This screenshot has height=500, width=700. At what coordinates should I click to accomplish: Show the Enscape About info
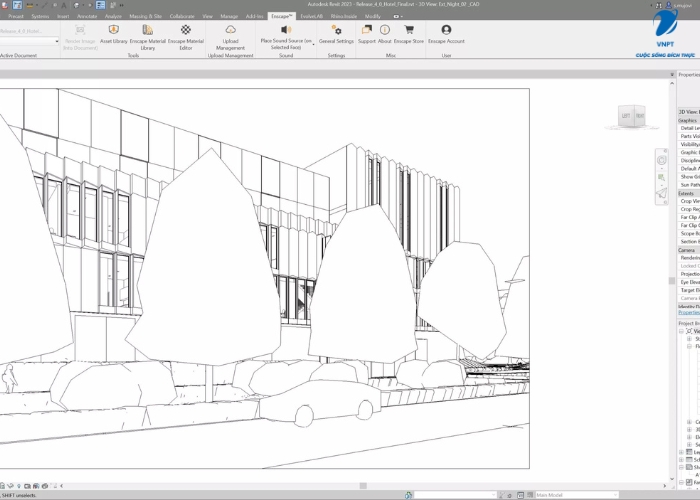[x=384, y=33]
